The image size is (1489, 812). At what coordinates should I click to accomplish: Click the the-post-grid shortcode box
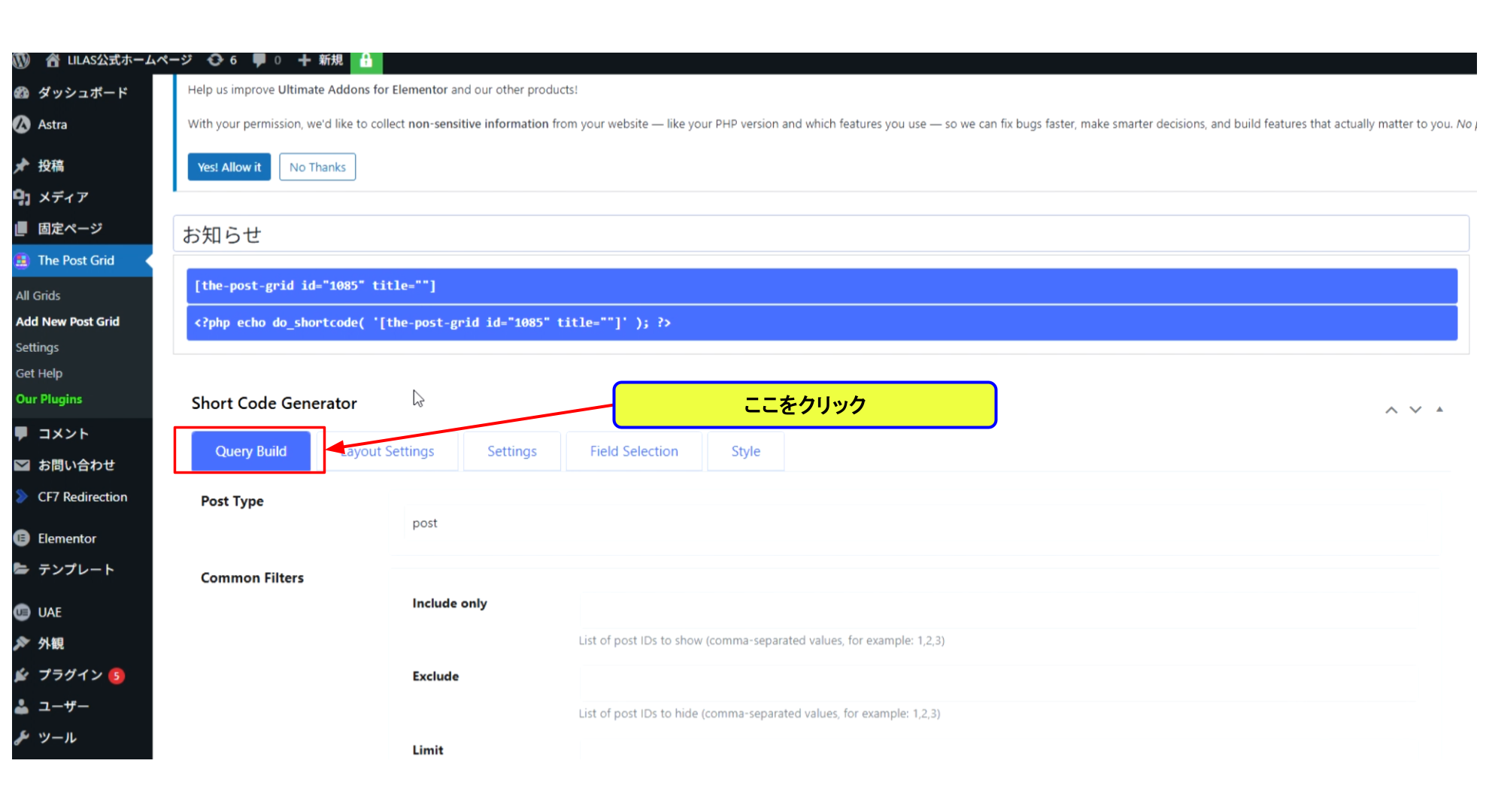822,286
